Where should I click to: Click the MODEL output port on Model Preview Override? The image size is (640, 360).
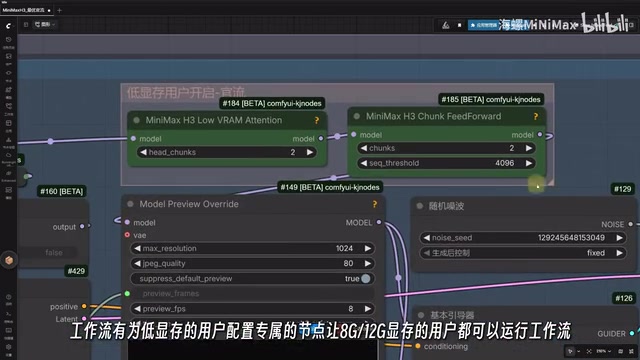pyautogui.click(x=379, y=222)
